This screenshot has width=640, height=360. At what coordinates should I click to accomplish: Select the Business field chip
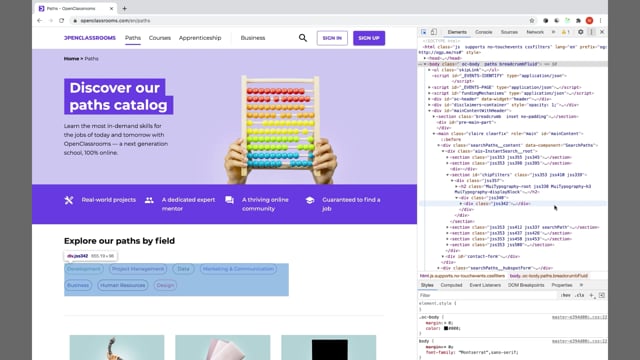78,285
